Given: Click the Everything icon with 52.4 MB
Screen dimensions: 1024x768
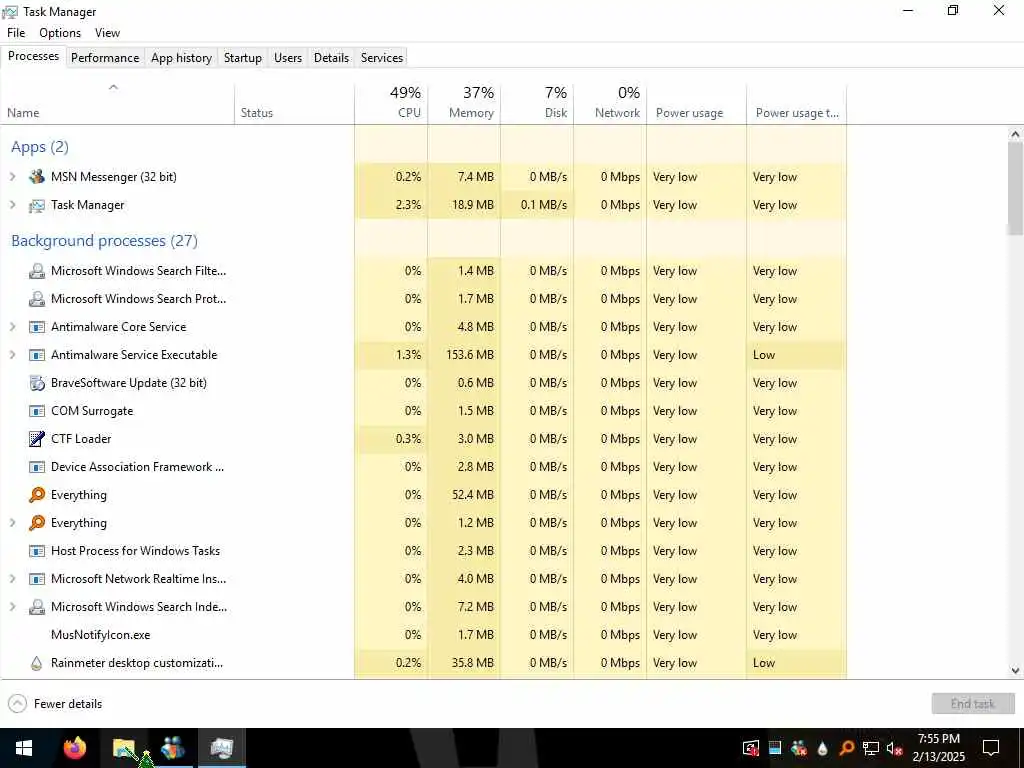Looking at the screenshot, I should [x=37, y=495].
